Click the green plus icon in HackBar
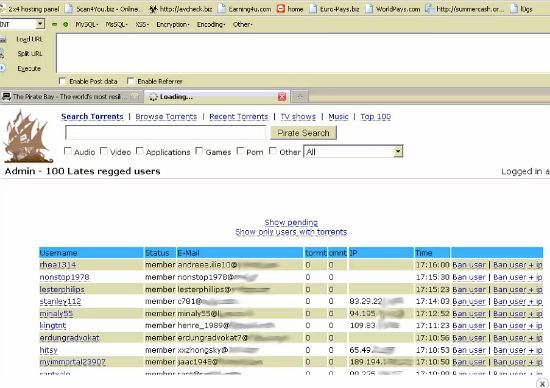The image size is (550, 388). tap(66, 25)
